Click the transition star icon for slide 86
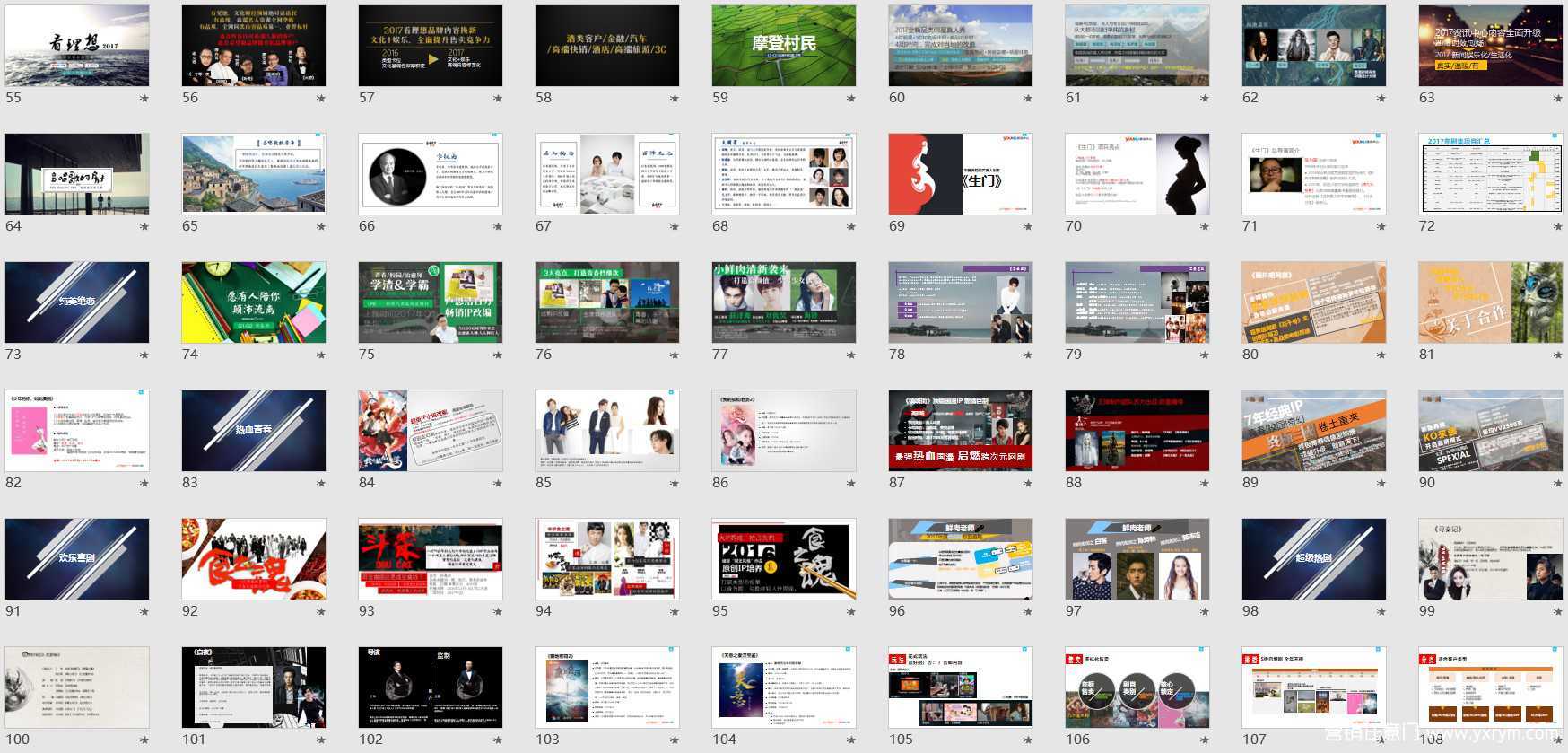This screenshot has width=1568, height=753. tap(851, 484)
